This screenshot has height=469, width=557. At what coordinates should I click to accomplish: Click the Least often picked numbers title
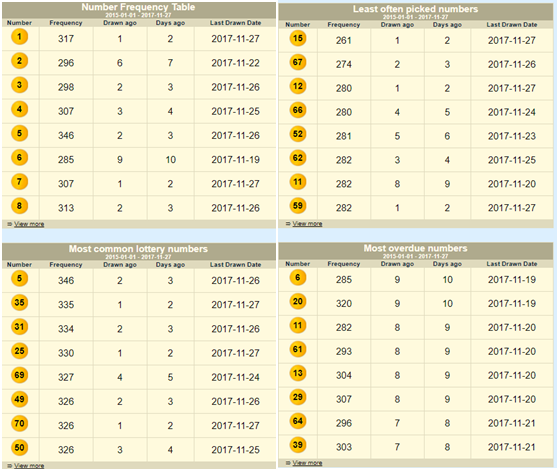(415, 9)
